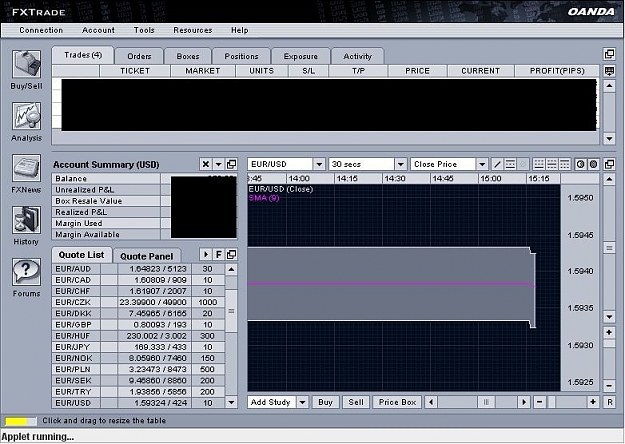Switch to the Positions tab

pos(241,56)
